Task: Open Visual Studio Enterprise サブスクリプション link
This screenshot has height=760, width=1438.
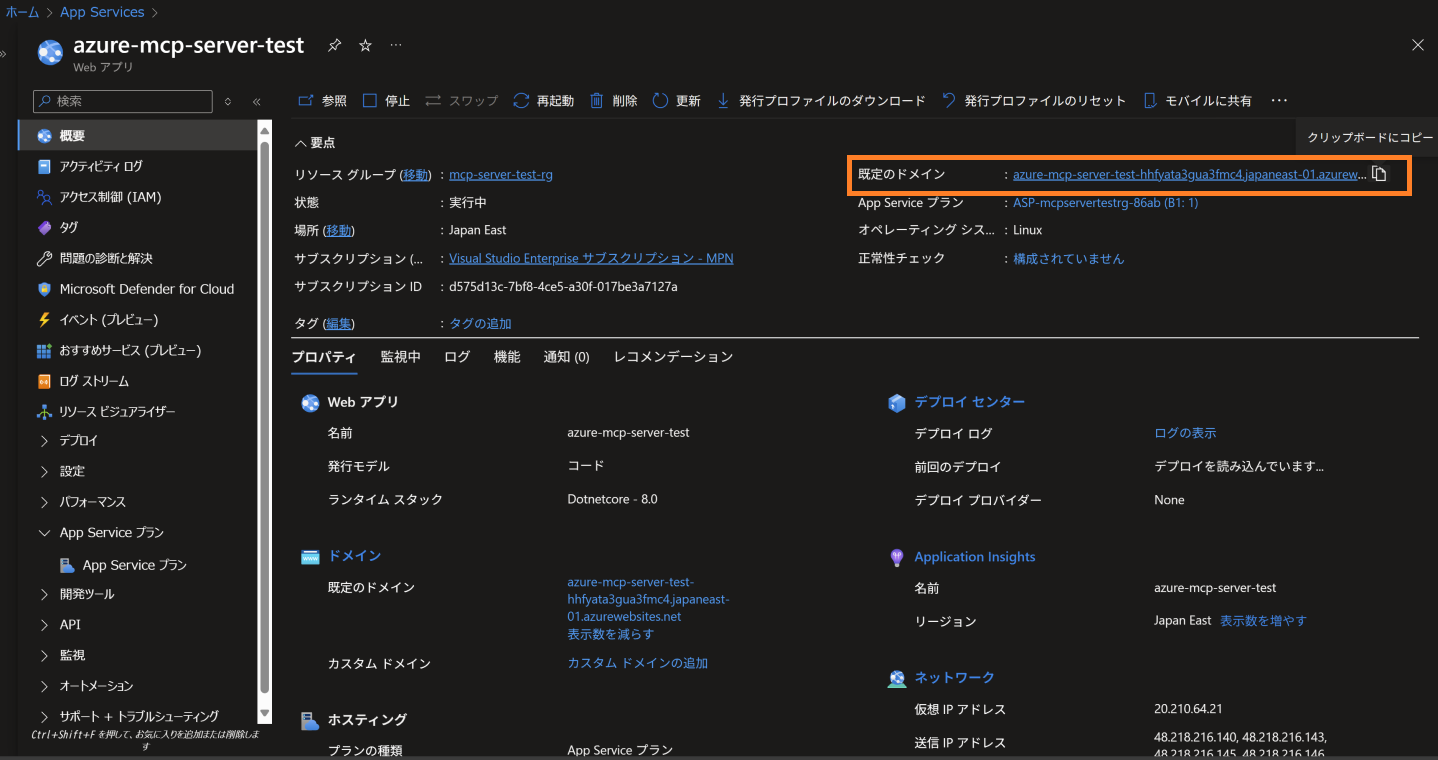Action: pyautogui.click(x=591, y=258)
